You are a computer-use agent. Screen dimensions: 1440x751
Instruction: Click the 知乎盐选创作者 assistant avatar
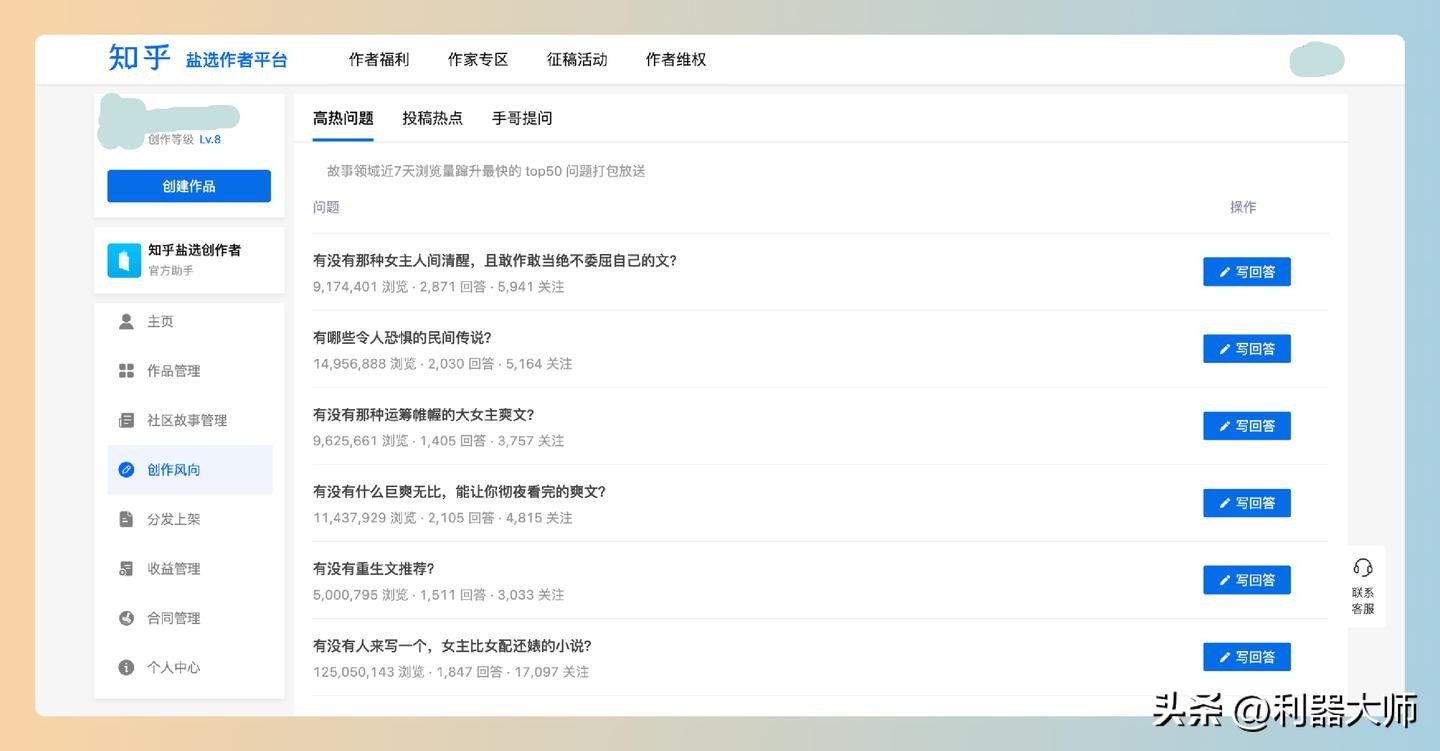point(124,260)
